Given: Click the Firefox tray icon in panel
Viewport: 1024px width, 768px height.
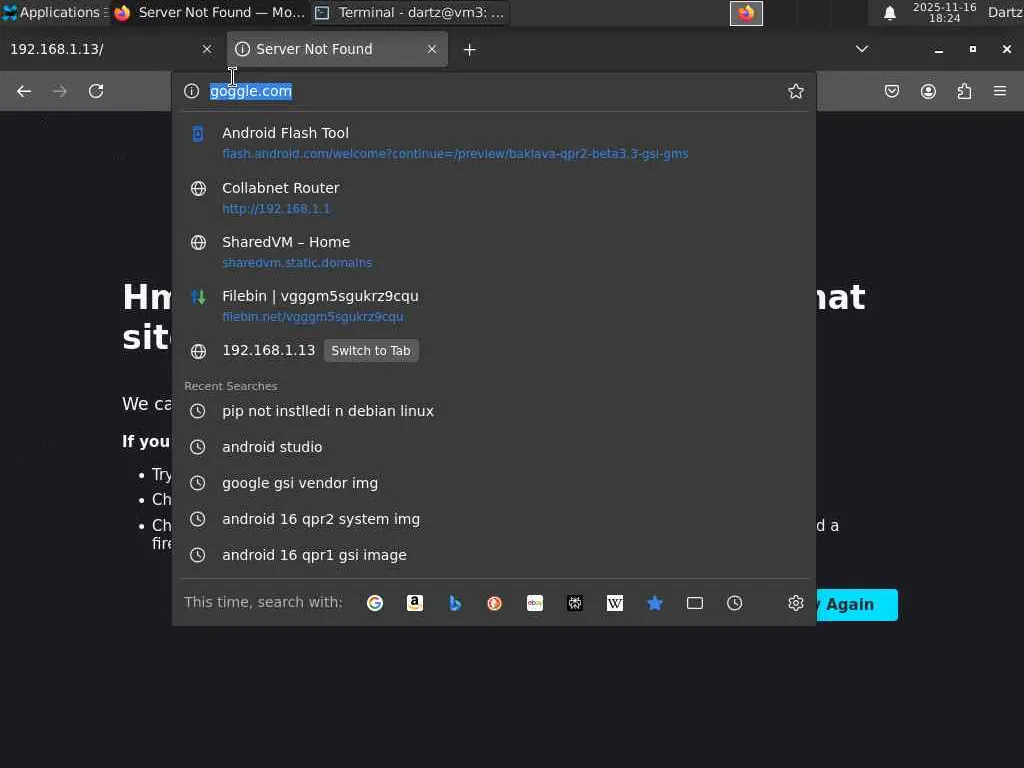Looking at the screenshot, I should click(x=746, y=13).
